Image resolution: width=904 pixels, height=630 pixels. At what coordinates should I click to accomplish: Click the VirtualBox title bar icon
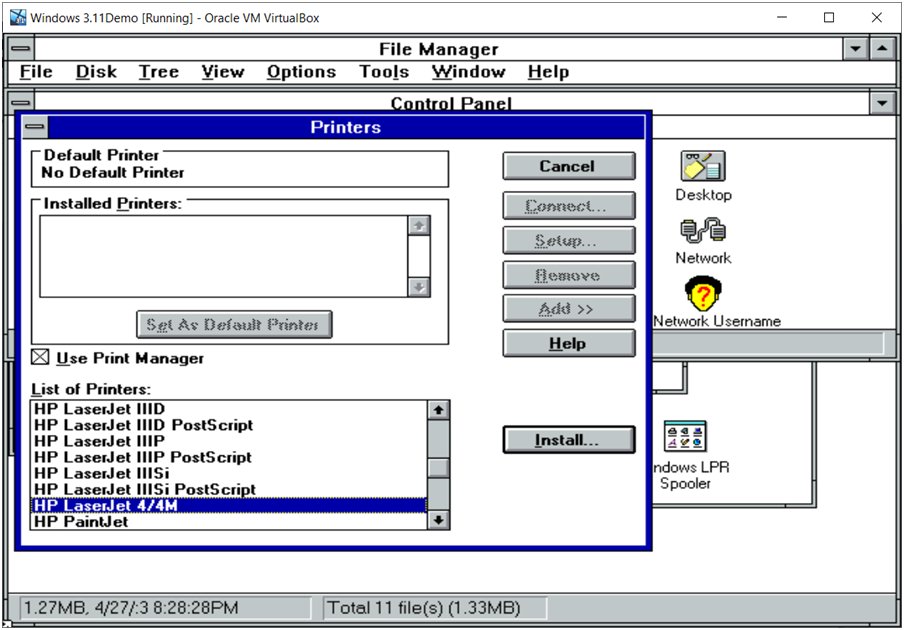pyautogui.click(x=18, y=17)
